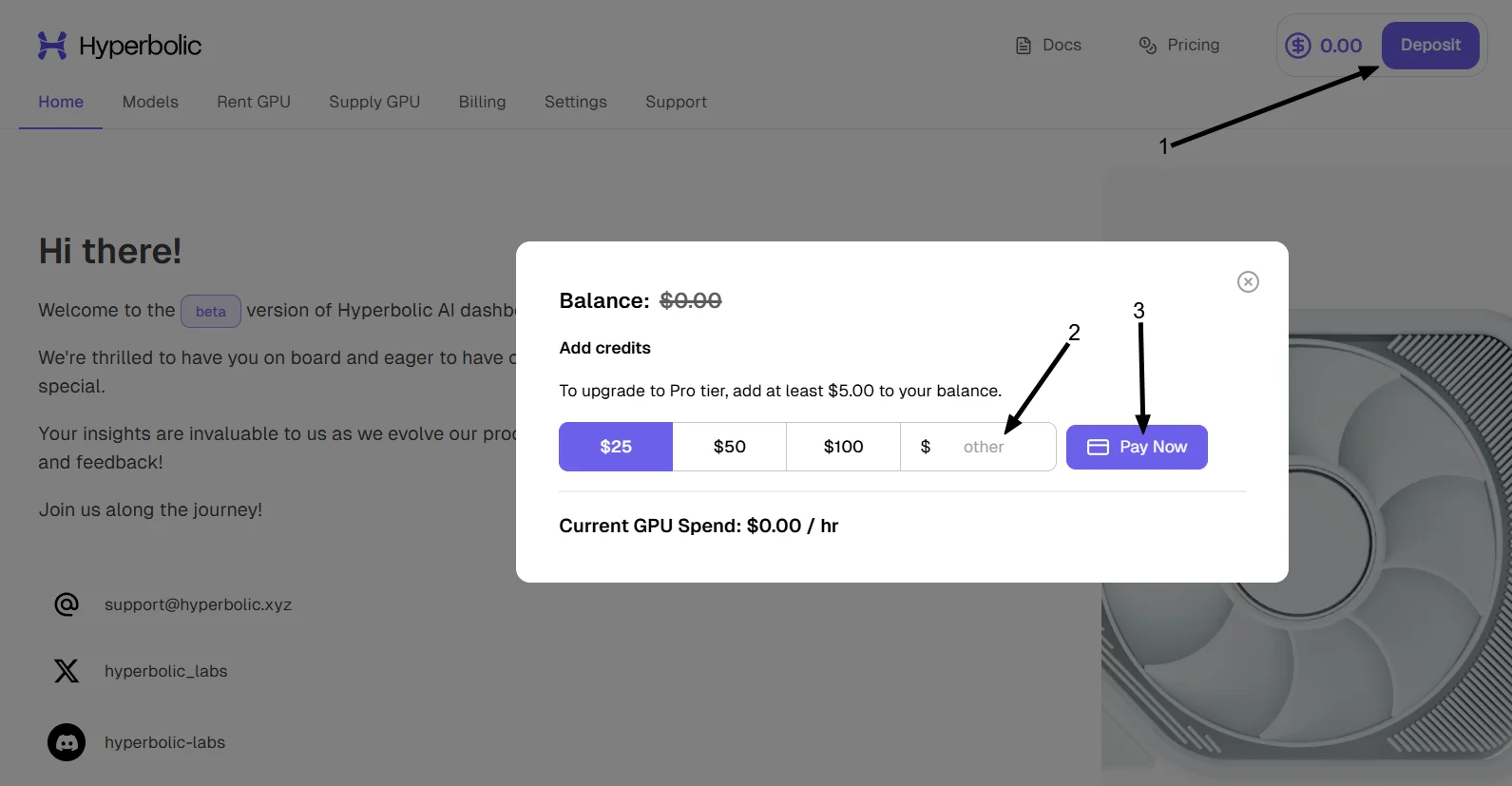Click the Deposit button
This screenshot has width=1512, height=786.
[x=1430, y=46]
